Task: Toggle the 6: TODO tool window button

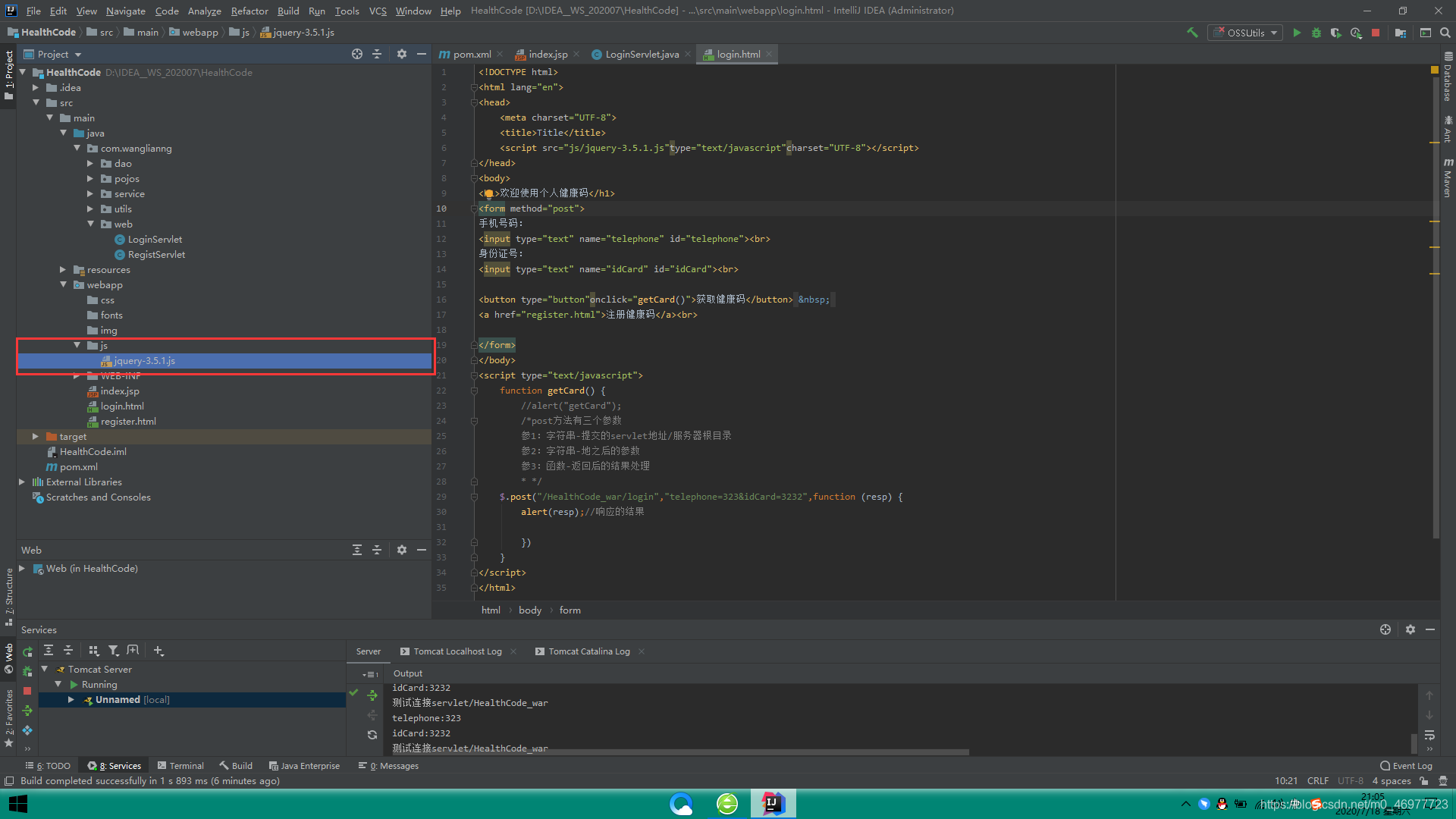Action: click(x=48, y=766)
